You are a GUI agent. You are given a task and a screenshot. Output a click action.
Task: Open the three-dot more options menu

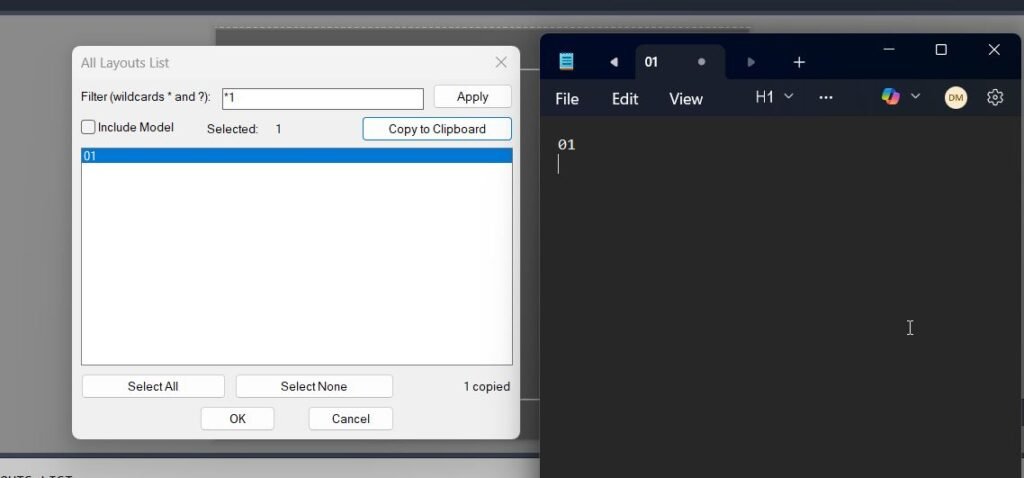[x=826, y=97]
